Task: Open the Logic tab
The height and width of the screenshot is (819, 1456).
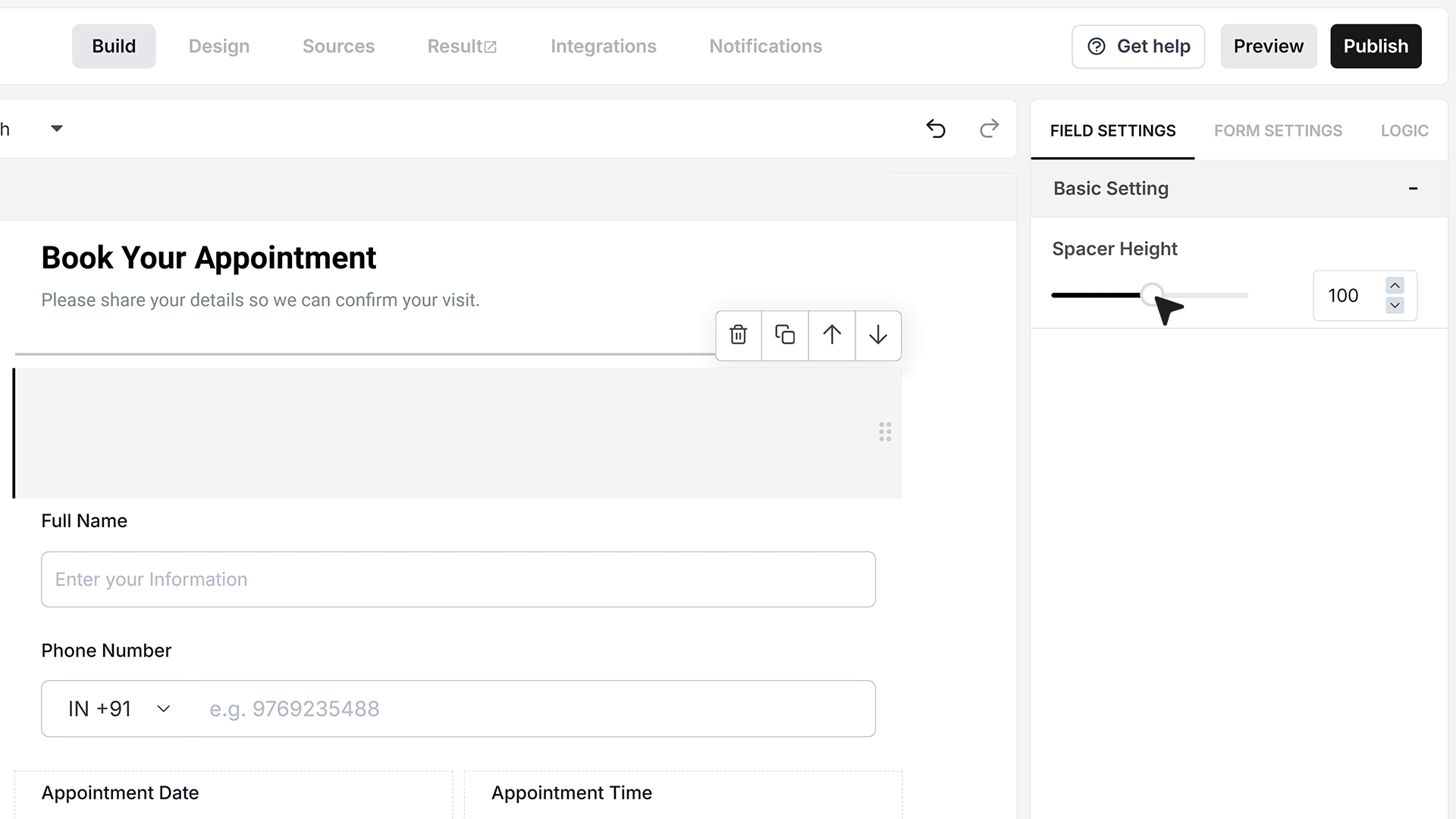Action: pos(1404,130)
